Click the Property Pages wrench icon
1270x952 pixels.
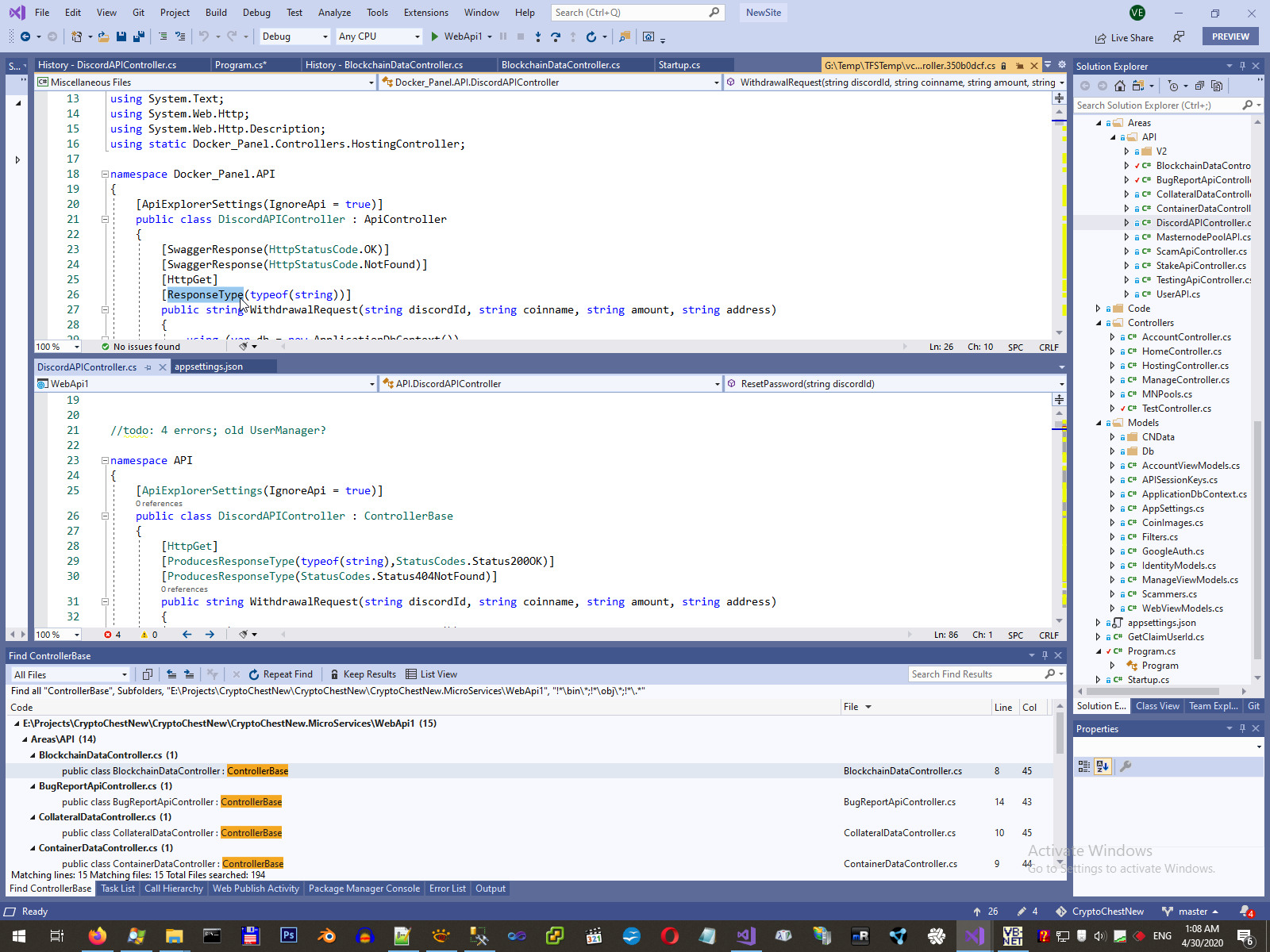point(1125,766)
